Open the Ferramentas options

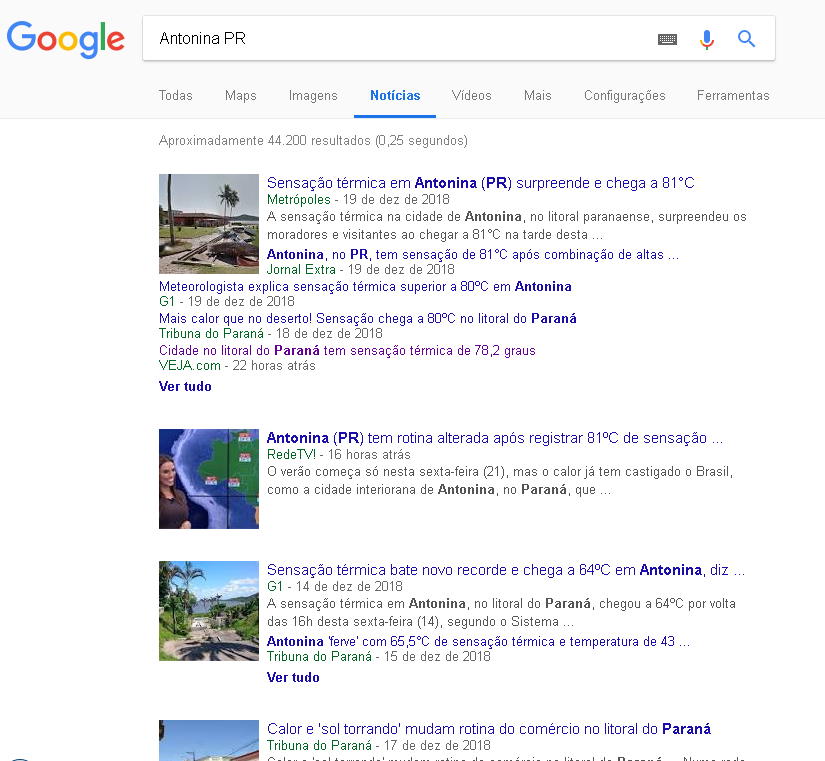click(x=733, y=95)
